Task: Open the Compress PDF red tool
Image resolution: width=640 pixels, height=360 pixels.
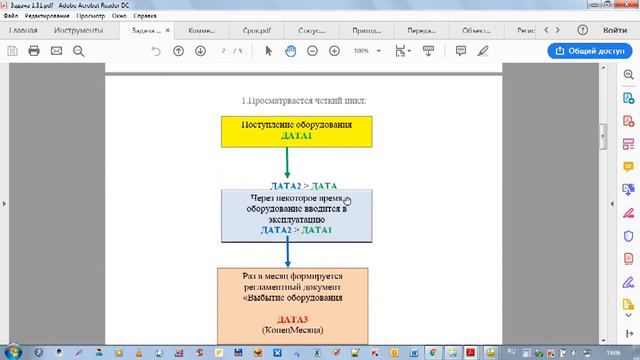Action: (x=629, y=259)
